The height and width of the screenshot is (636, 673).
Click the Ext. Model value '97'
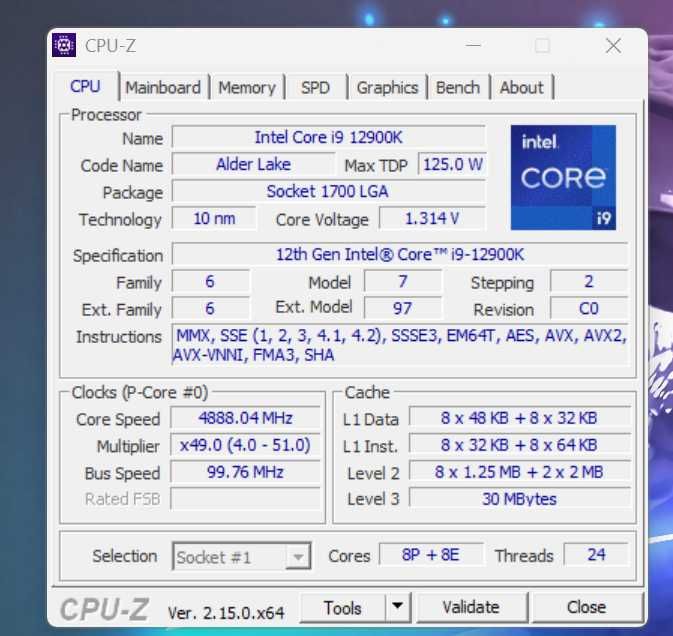(403, 308)
